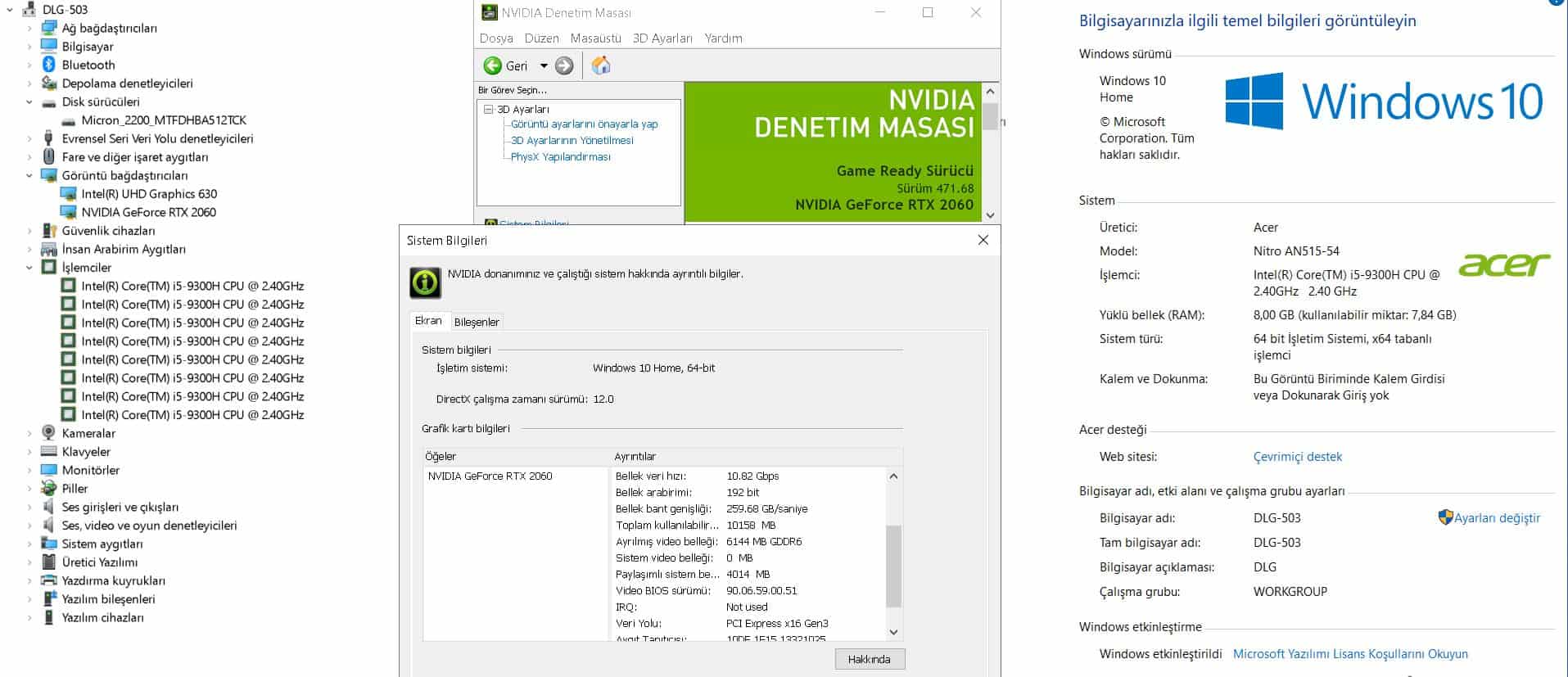The width and height of the screenshot is (1568, 677).
Task: Click Üretici Yazılımı firmware icon
Action: [x=48, y=562]
